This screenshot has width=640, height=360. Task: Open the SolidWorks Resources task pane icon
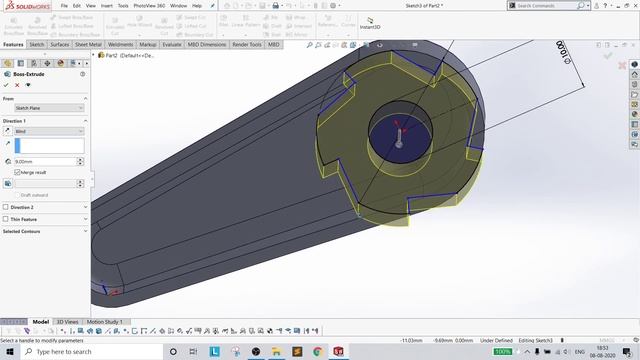coord(634,75)
